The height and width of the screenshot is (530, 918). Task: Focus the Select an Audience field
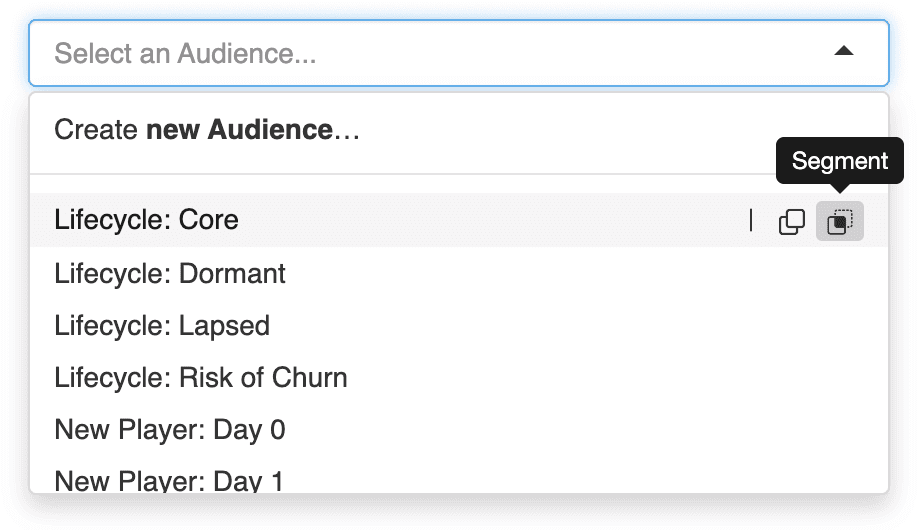(x=440, y=52)
